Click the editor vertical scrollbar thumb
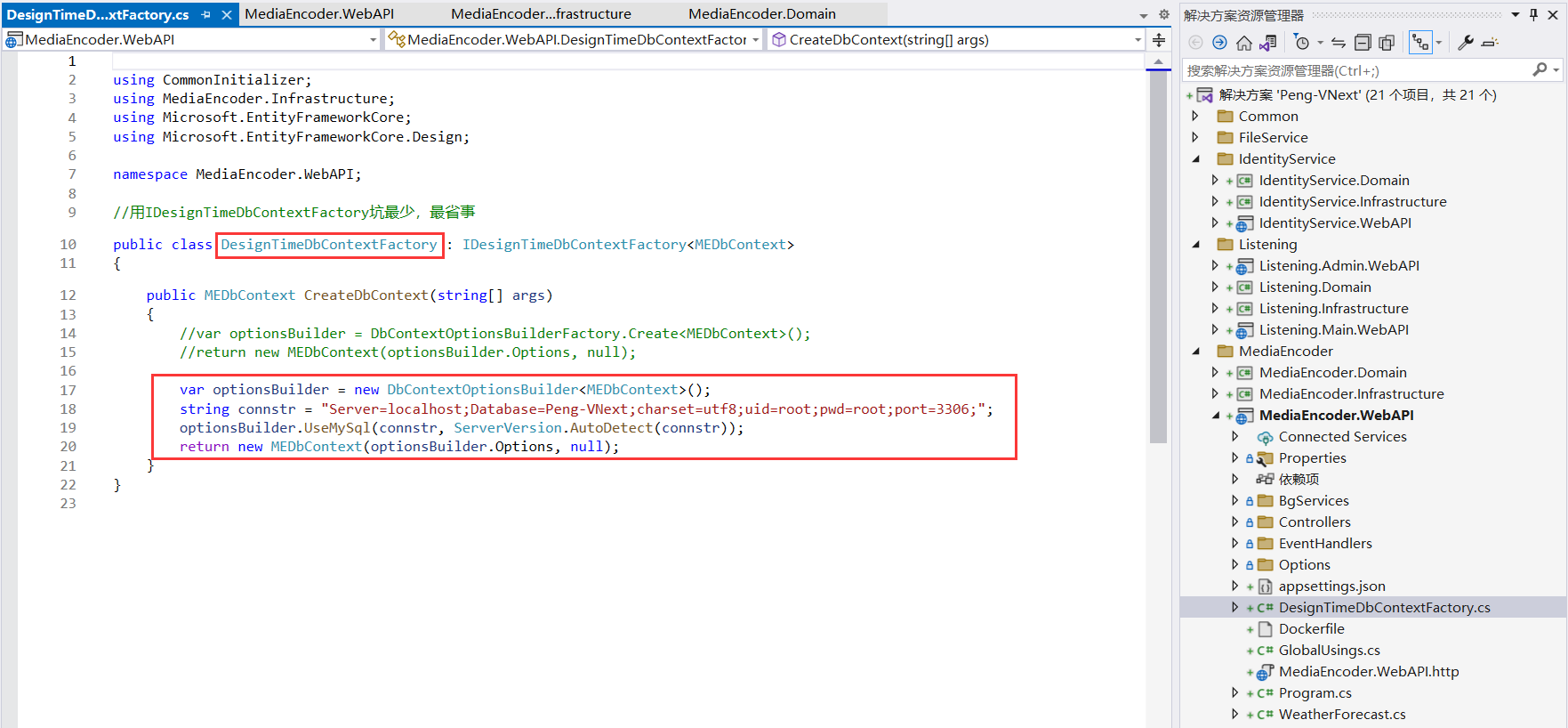Screen dimensions: 1568x728 [x=1158, y=256]
